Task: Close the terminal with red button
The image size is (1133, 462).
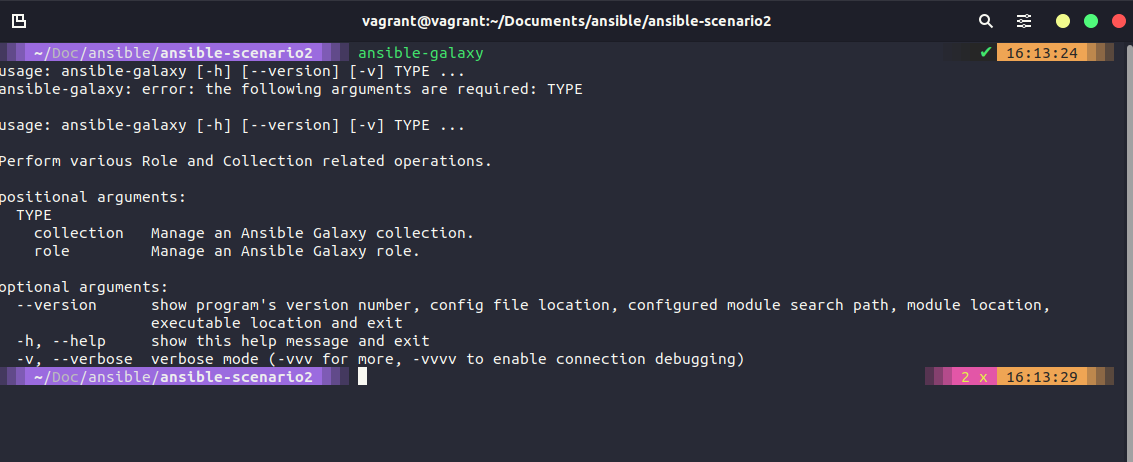Action: [x=1118, y=21]
